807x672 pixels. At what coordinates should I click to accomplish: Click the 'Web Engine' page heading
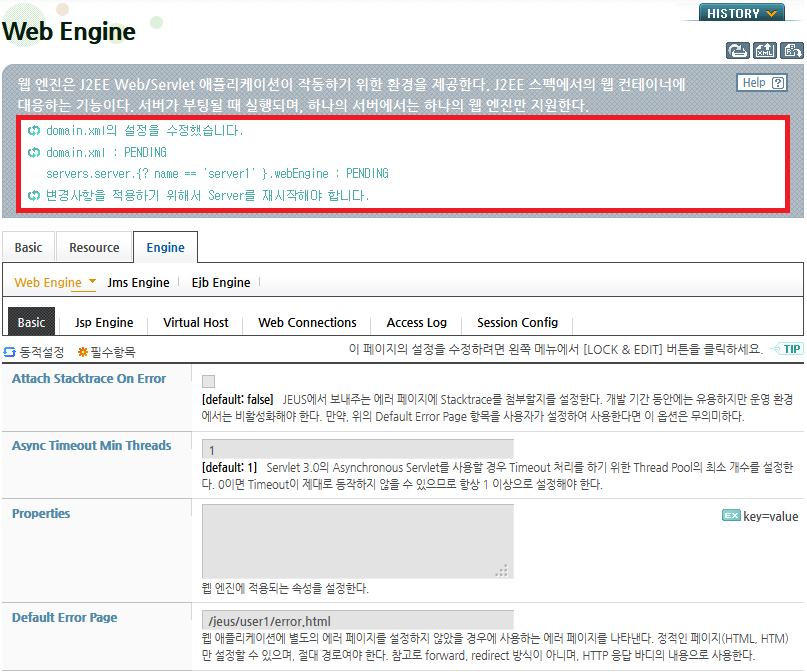tap(69, 31)
